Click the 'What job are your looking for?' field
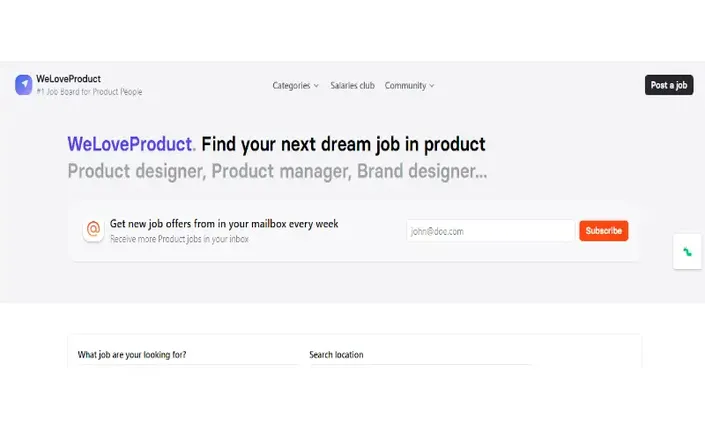This screenshot has height=427, width=705. pyautogui.click(x=187, y=355)
